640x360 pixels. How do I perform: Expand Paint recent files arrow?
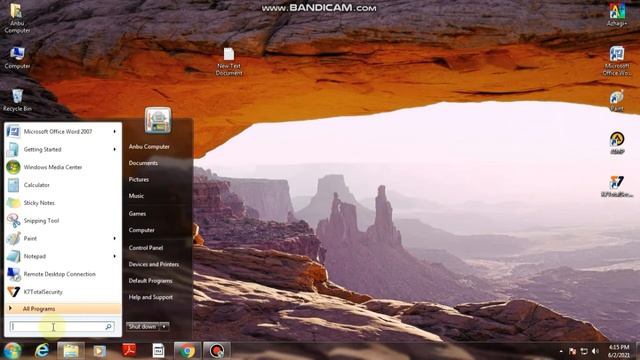click(115, 238)
